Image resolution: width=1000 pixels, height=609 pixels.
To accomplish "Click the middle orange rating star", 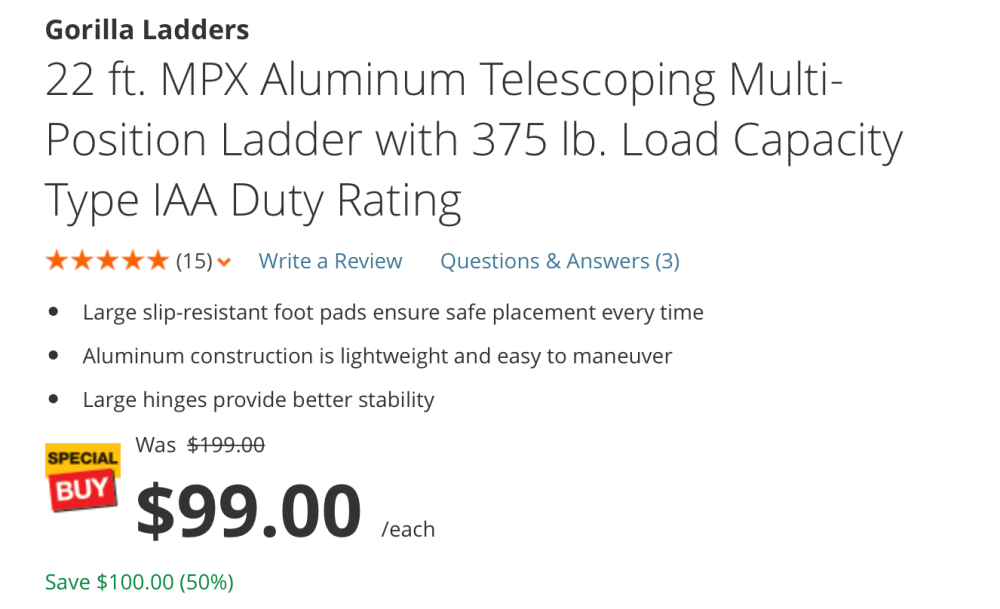I will point(107,262).
